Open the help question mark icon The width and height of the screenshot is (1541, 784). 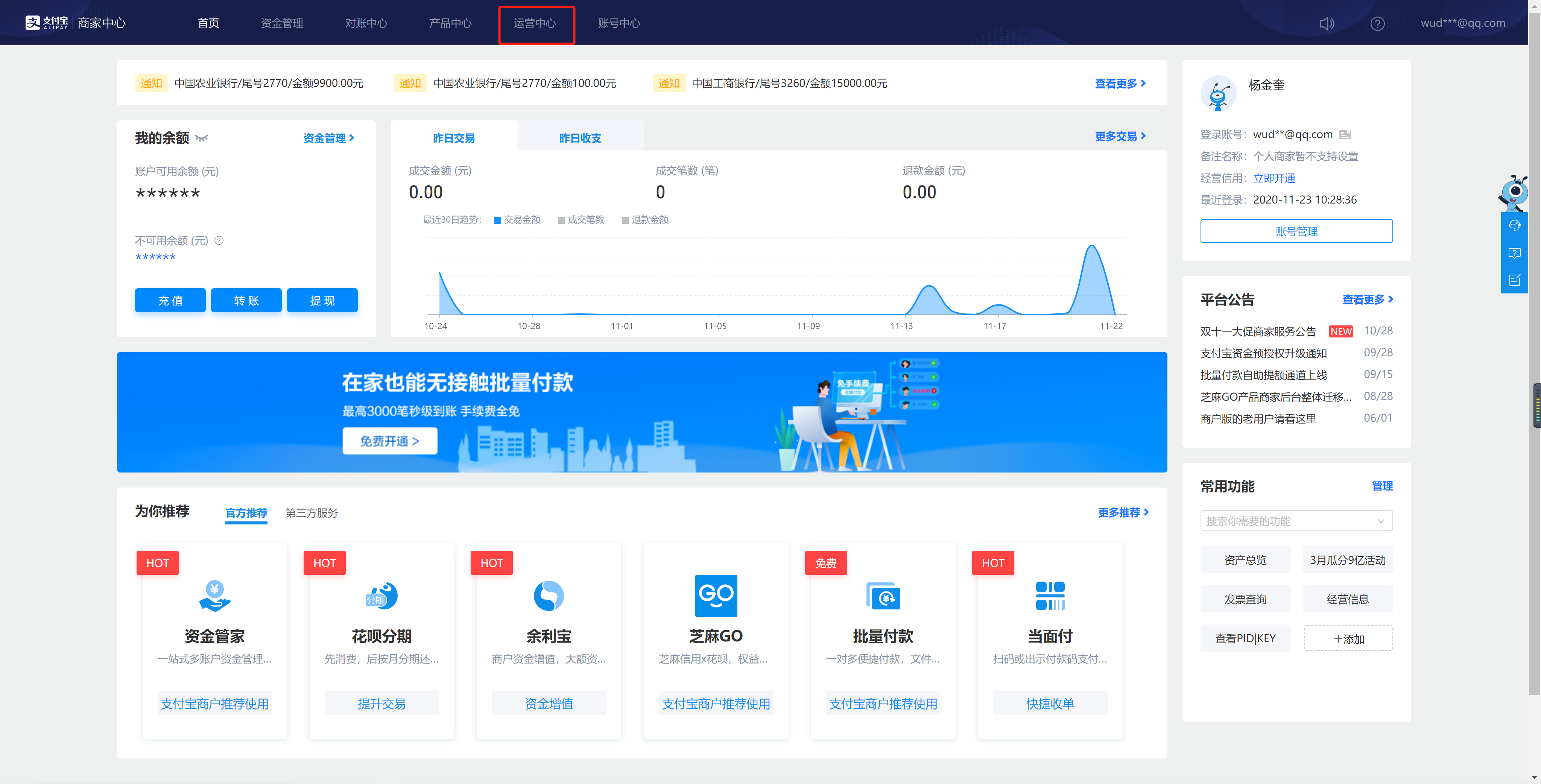click(1377, 23)
